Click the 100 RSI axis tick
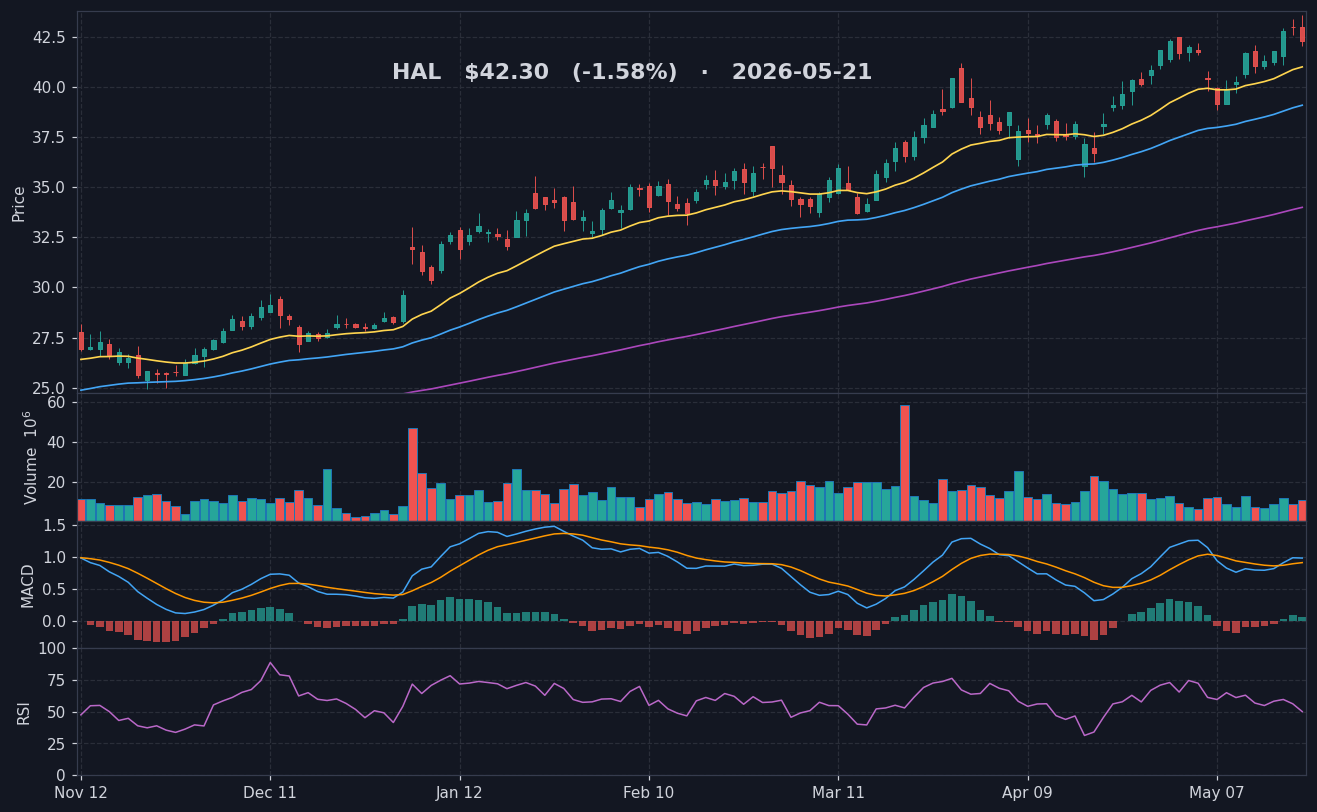This screenshot has height=812, width=1317. point(53,648)
